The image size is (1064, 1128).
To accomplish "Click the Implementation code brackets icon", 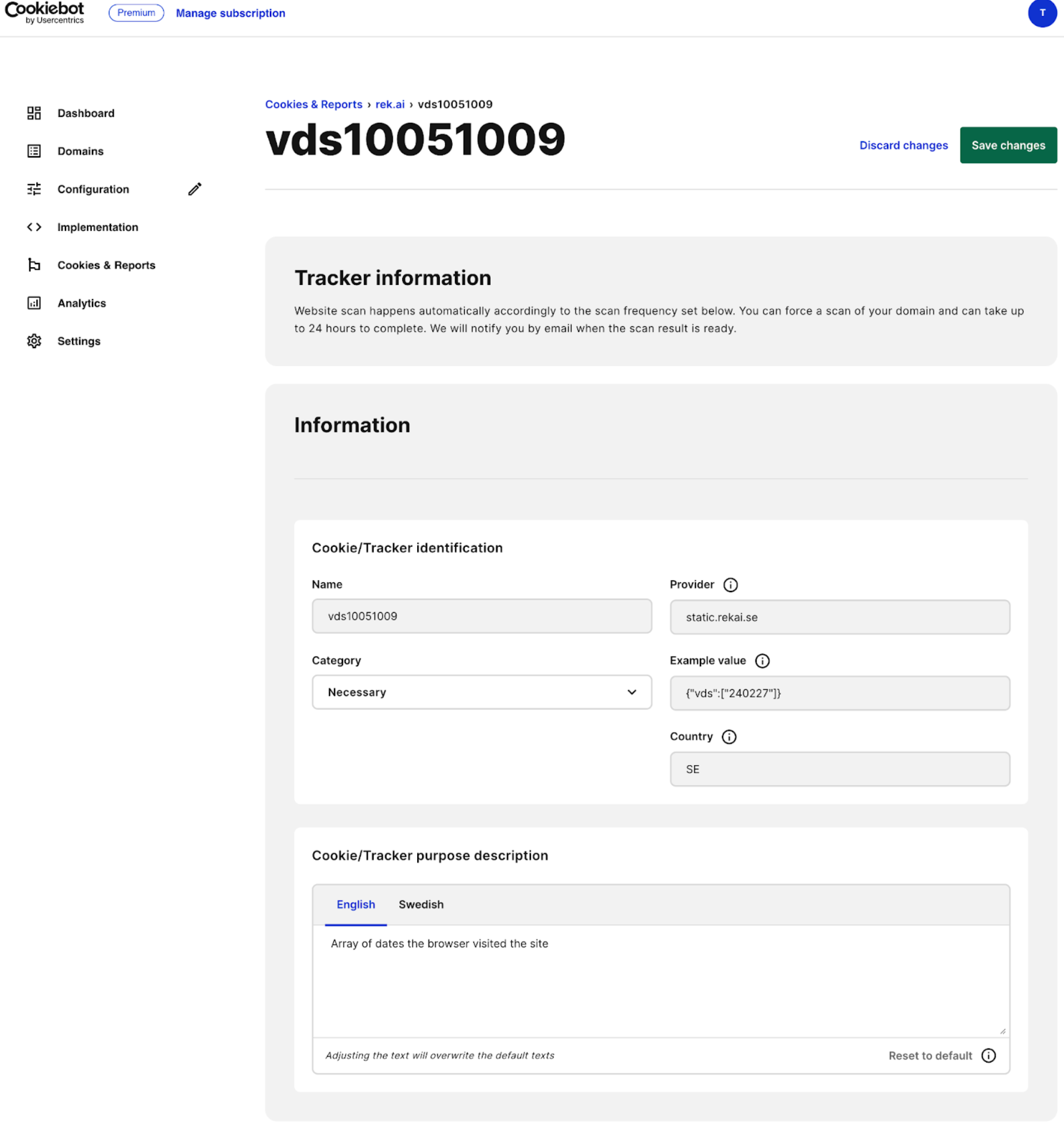I will (34, 227).
